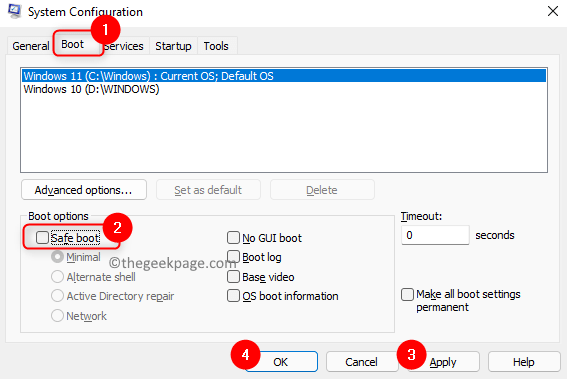Check Make all boot settings permanent

click(x=408, y=294)
